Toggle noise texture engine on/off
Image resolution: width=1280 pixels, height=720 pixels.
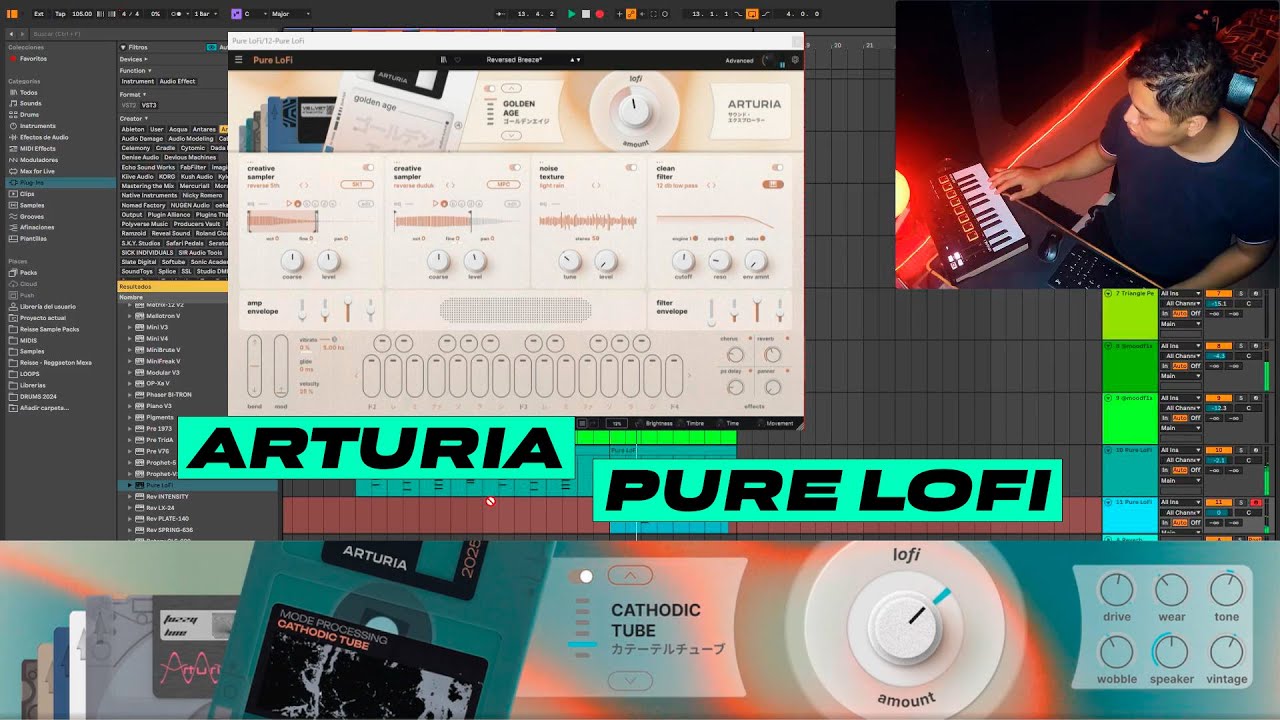click(631, 168)
